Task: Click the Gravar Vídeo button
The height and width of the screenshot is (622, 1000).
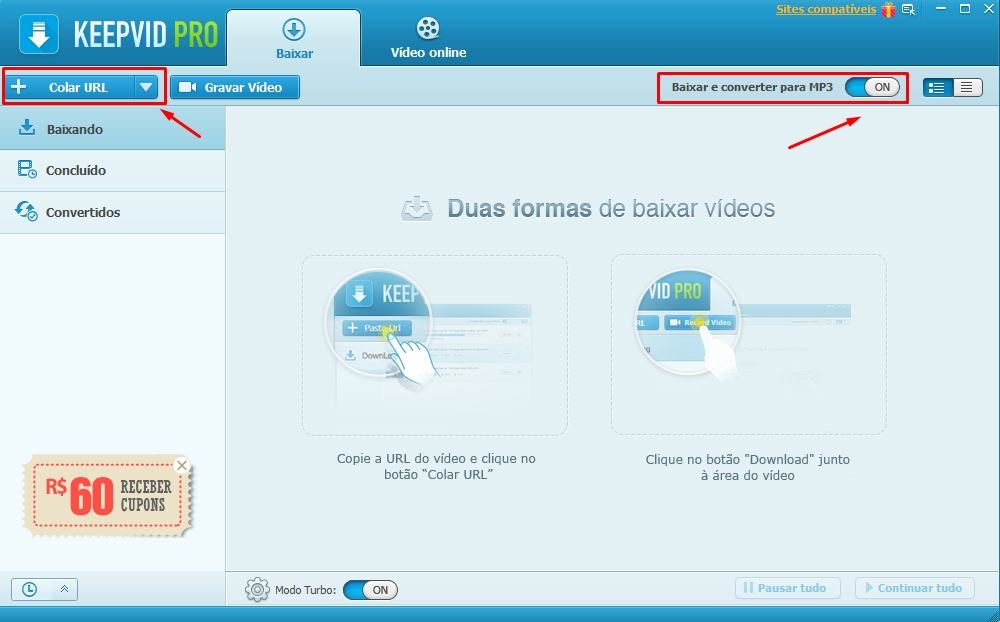Action: click(235, 87)
